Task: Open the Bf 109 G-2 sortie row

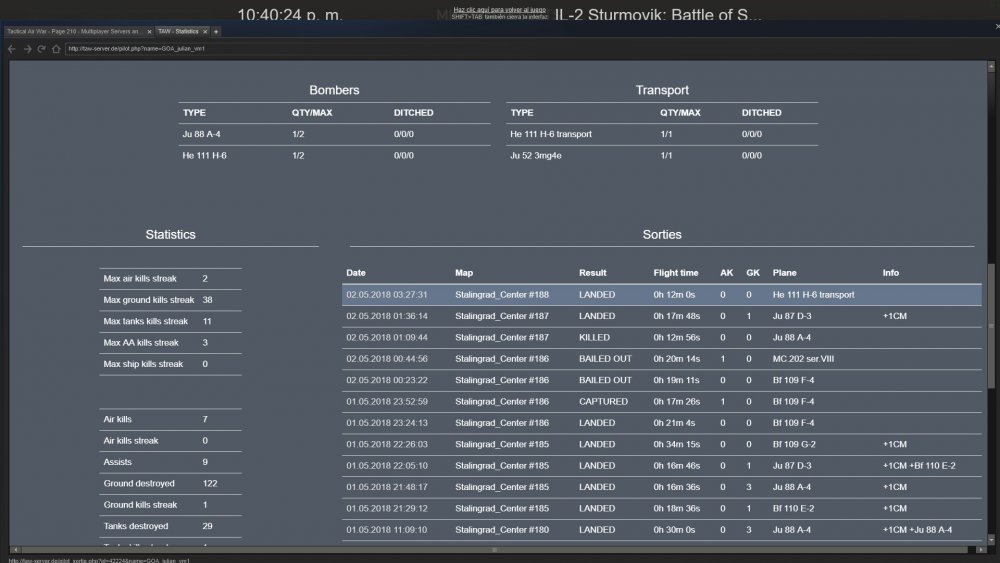Action: click(x=660, y=444)
